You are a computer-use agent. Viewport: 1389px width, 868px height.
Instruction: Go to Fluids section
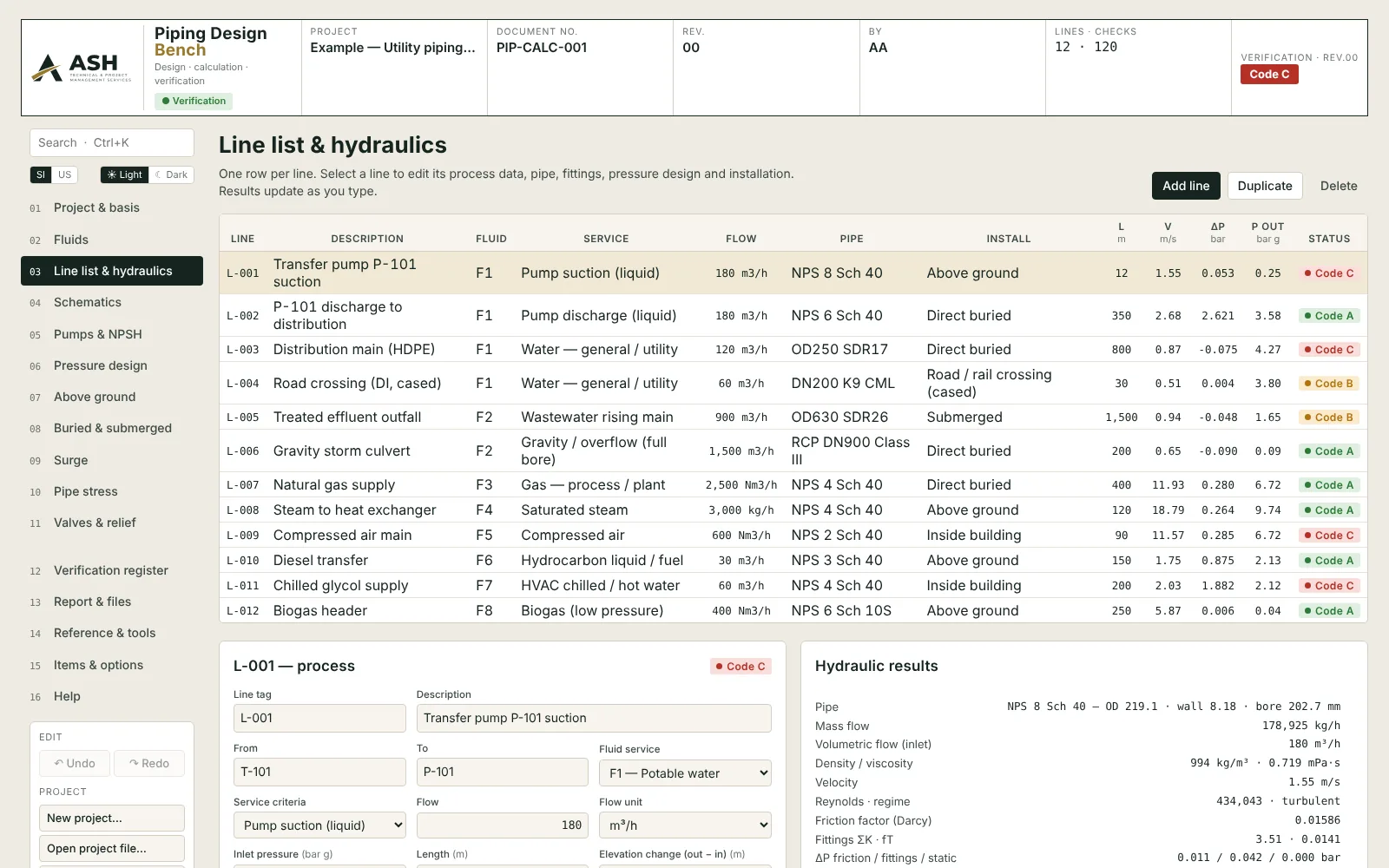click(x=112, y=240)
